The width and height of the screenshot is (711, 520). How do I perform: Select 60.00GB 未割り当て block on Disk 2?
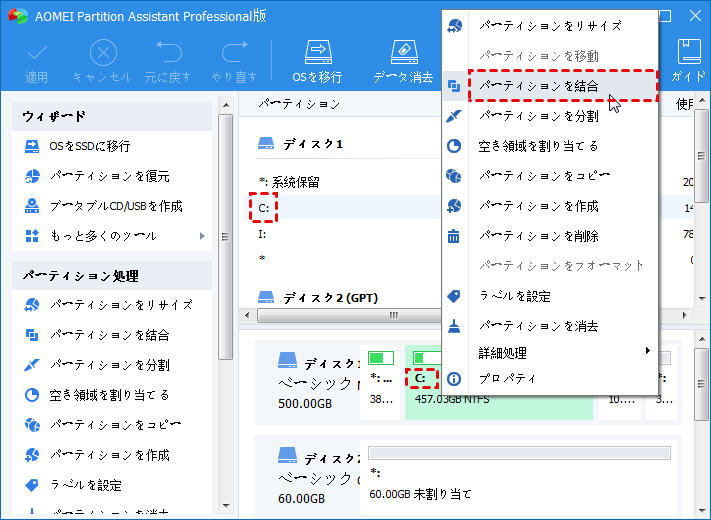click(519, 475)
